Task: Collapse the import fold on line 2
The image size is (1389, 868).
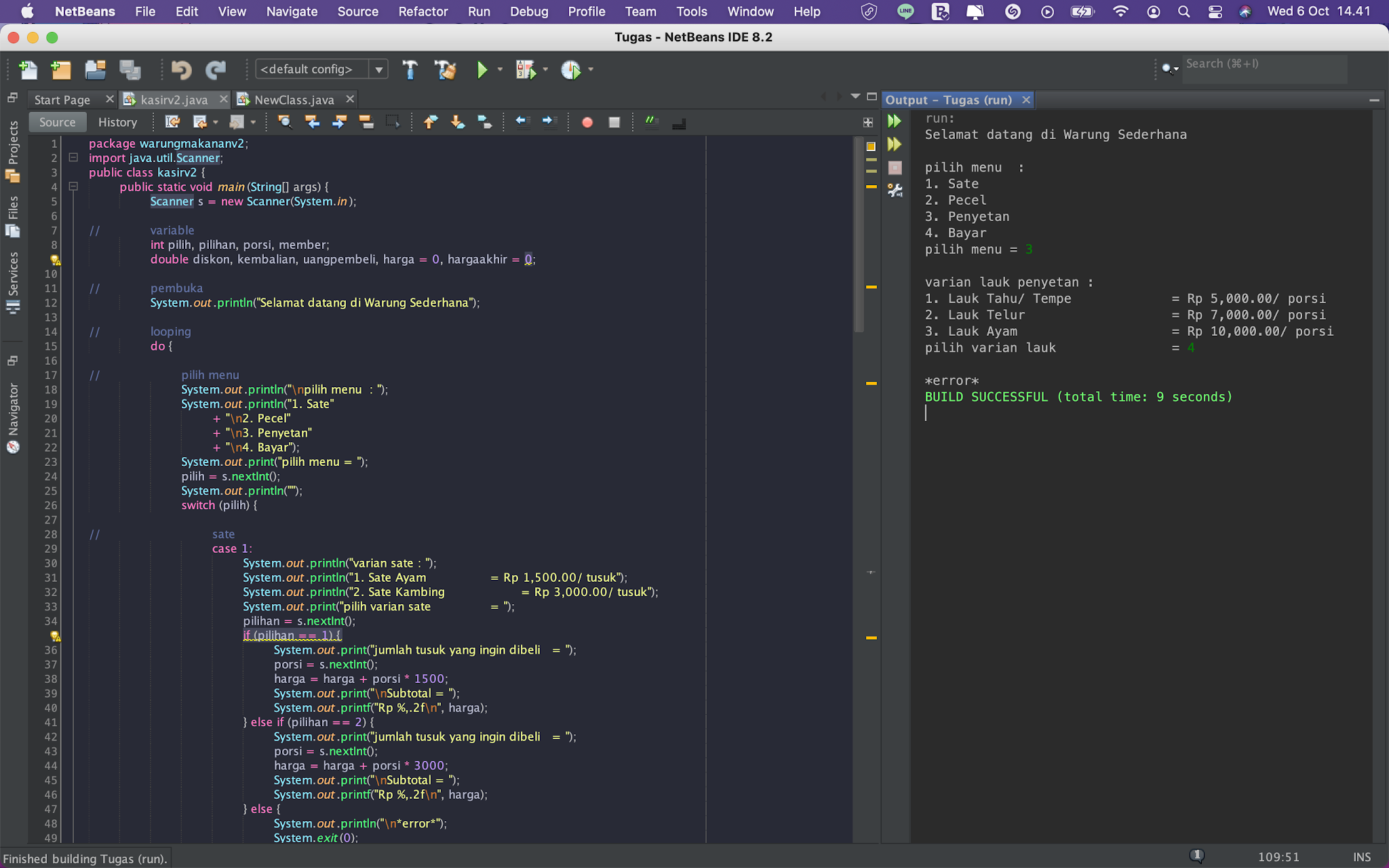Action: [x=73, y=157]
